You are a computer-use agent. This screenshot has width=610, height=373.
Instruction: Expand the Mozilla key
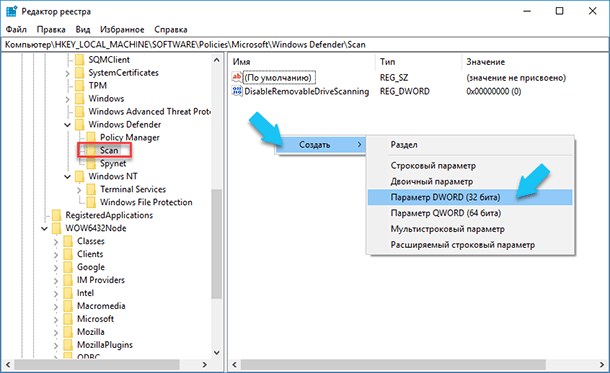point(56,332)
